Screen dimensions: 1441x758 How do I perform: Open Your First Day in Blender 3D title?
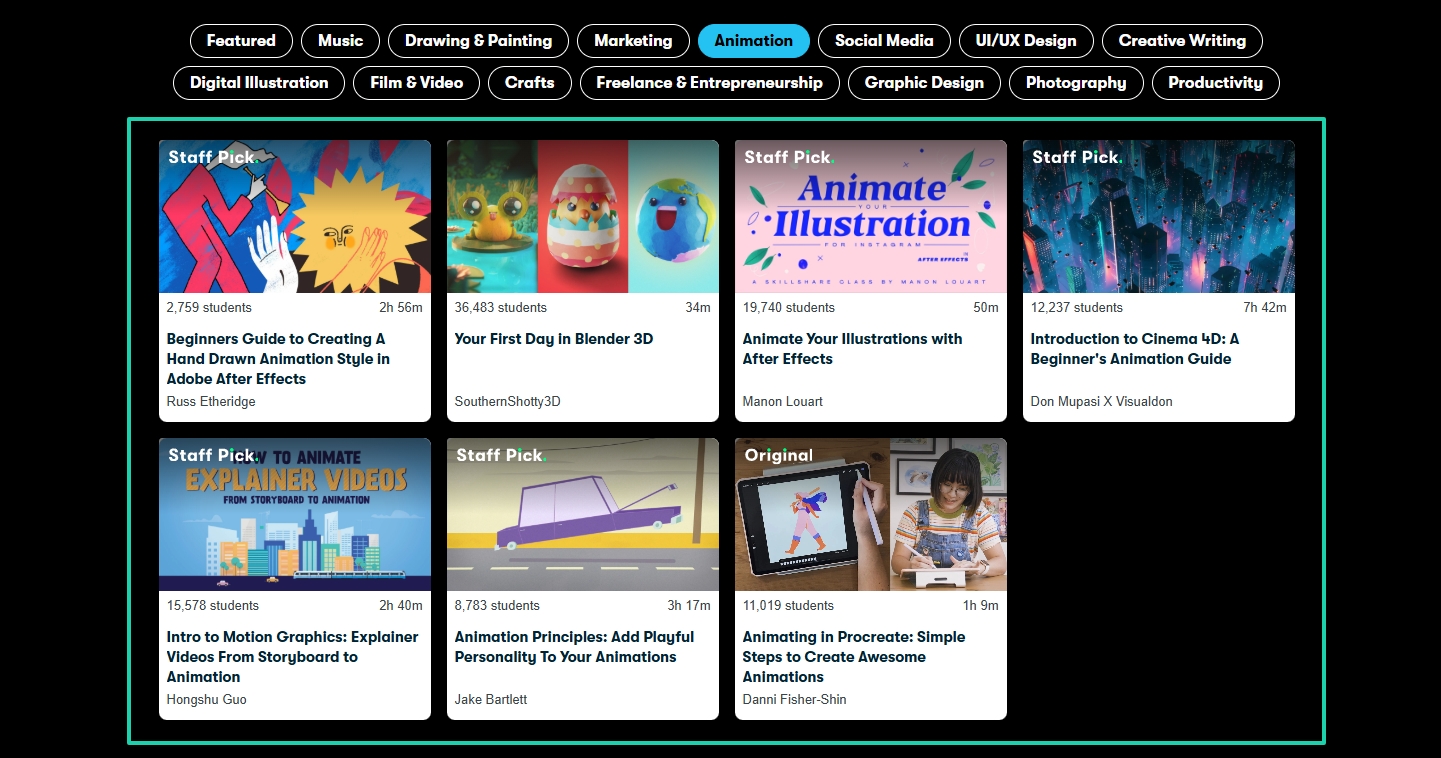(x=553, y=339)
